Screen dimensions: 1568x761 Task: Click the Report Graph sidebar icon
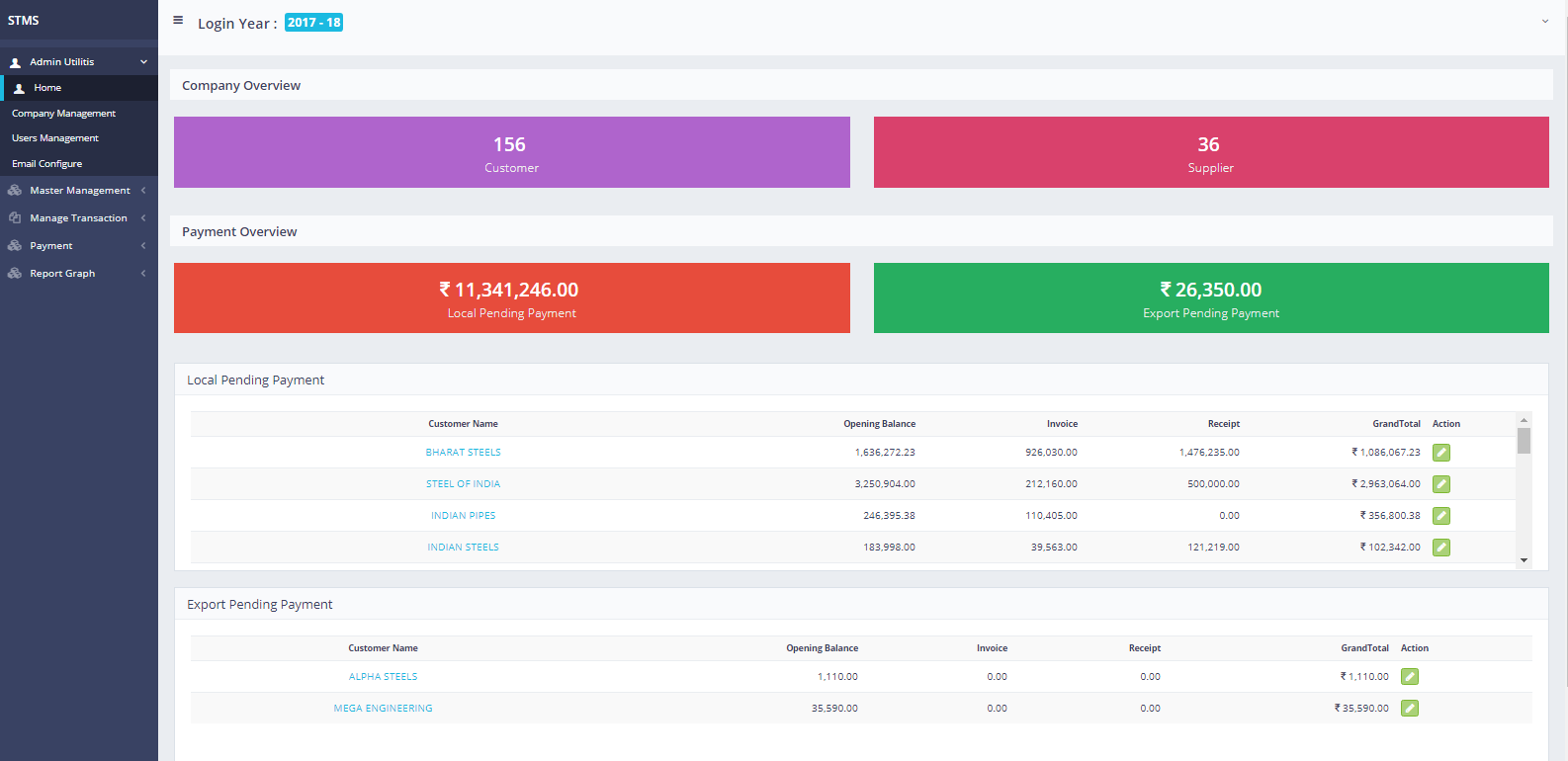click(x=15, y=274)
